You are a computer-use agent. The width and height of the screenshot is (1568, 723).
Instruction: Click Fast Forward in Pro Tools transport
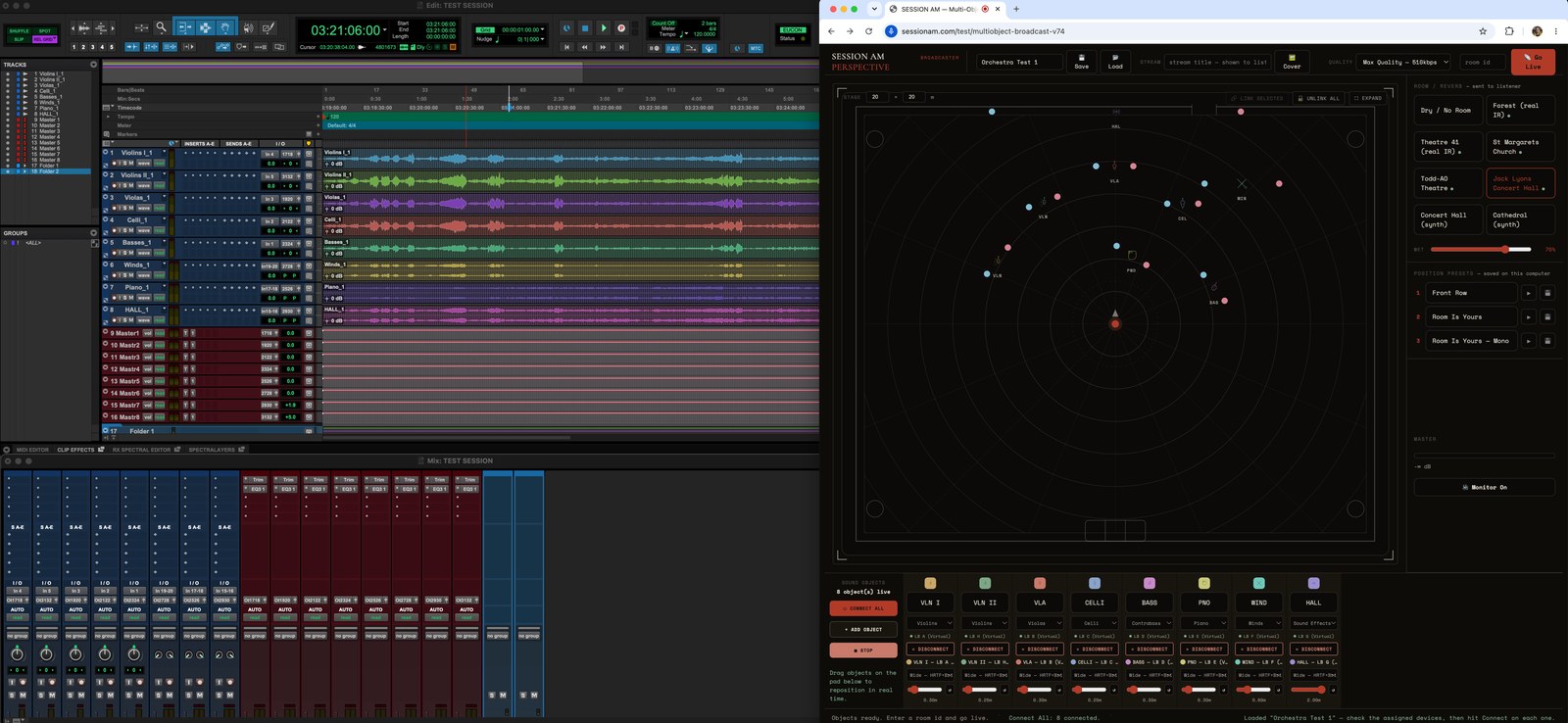coord(603,47)
